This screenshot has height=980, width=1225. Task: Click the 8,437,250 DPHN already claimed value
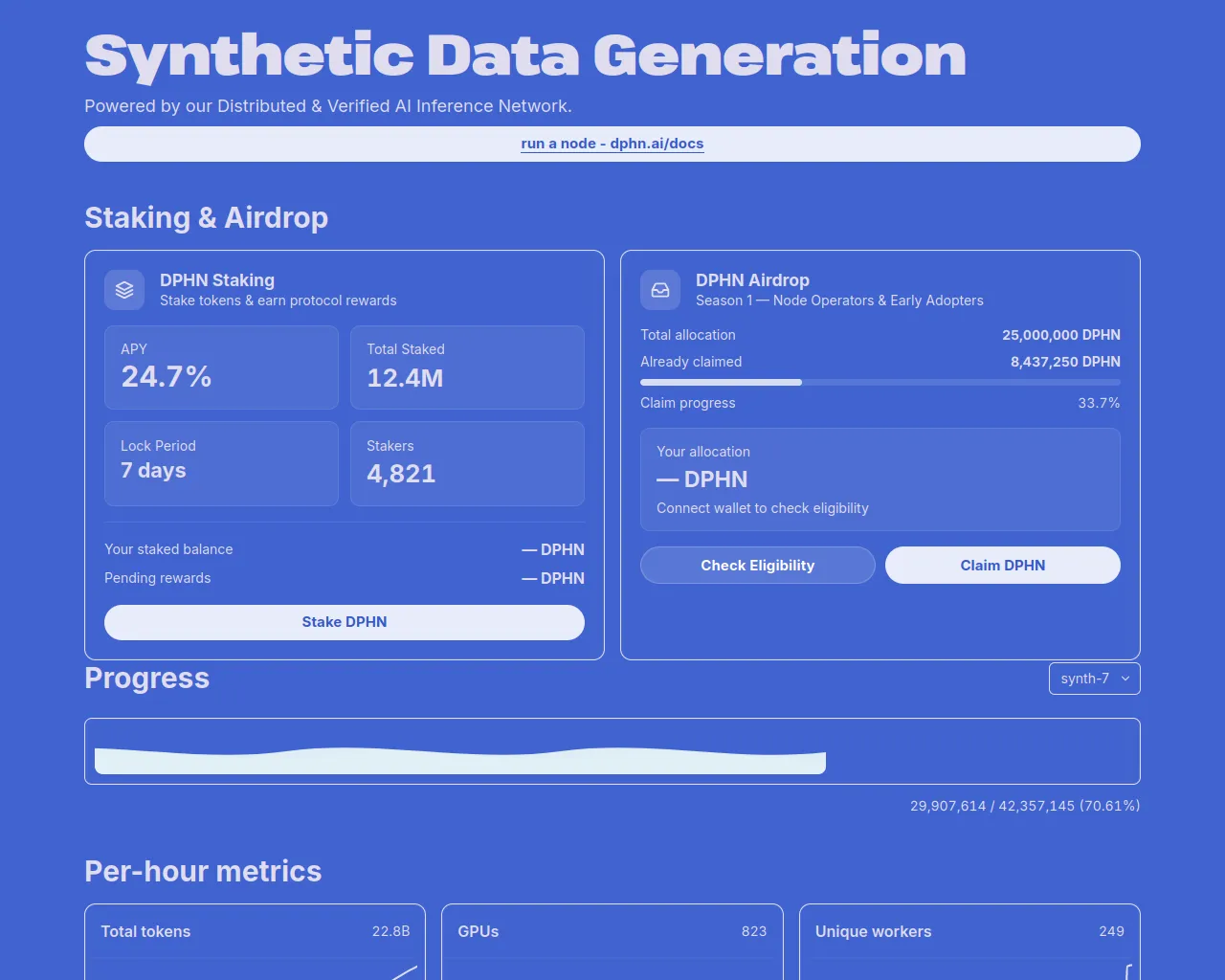point(1065,362)
